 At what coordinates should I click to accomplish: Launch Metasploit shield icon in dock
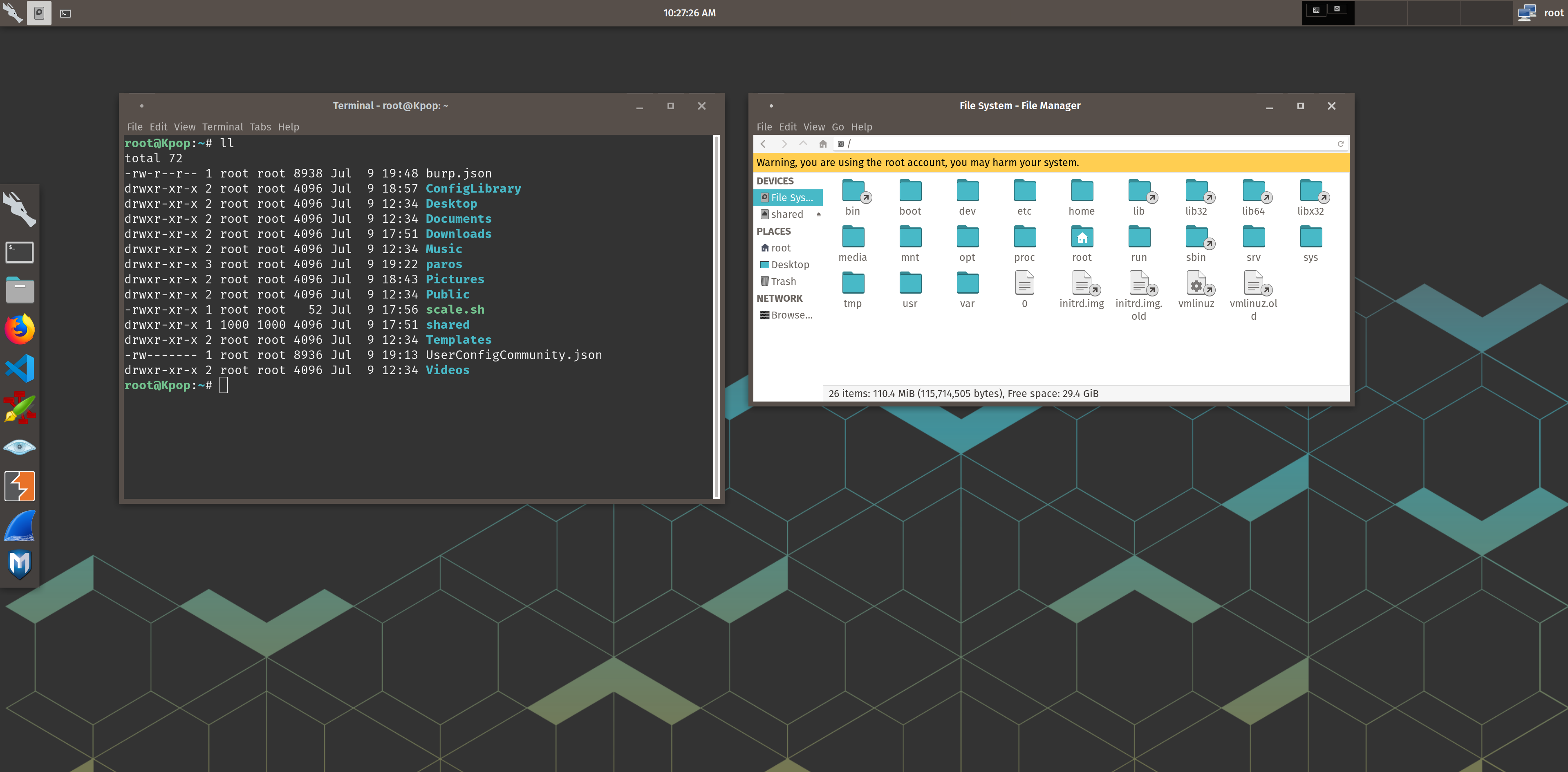20,564
